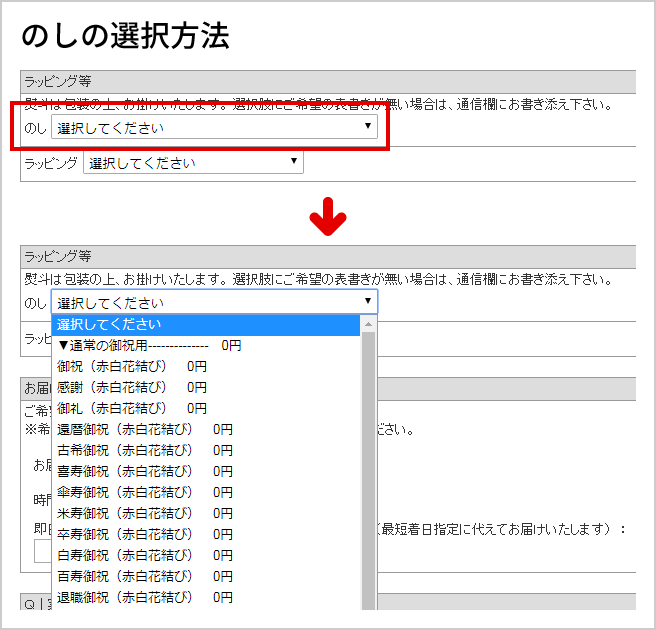
Task: Select 感謝(赤白花結び) 0円 option
Action: (x=205, y=387)
